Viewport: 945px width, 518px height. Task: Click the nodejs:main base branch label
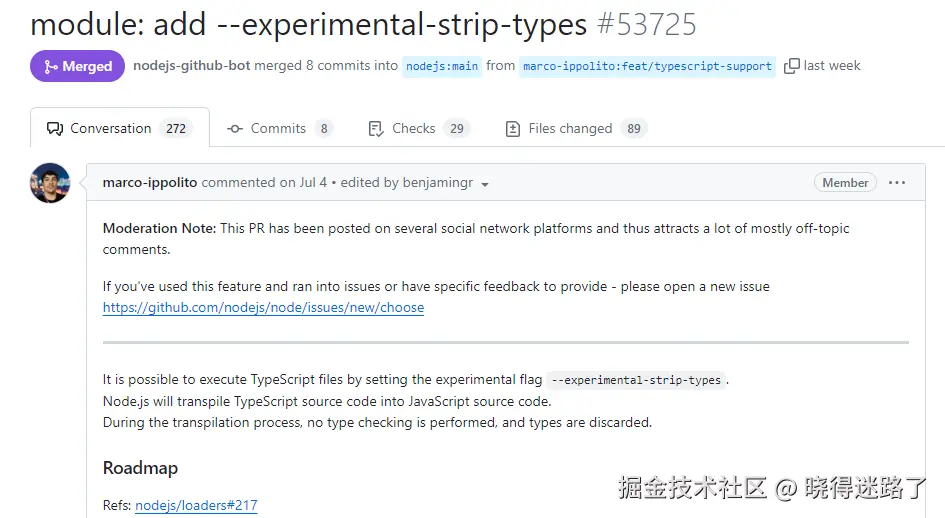point(442,66)
